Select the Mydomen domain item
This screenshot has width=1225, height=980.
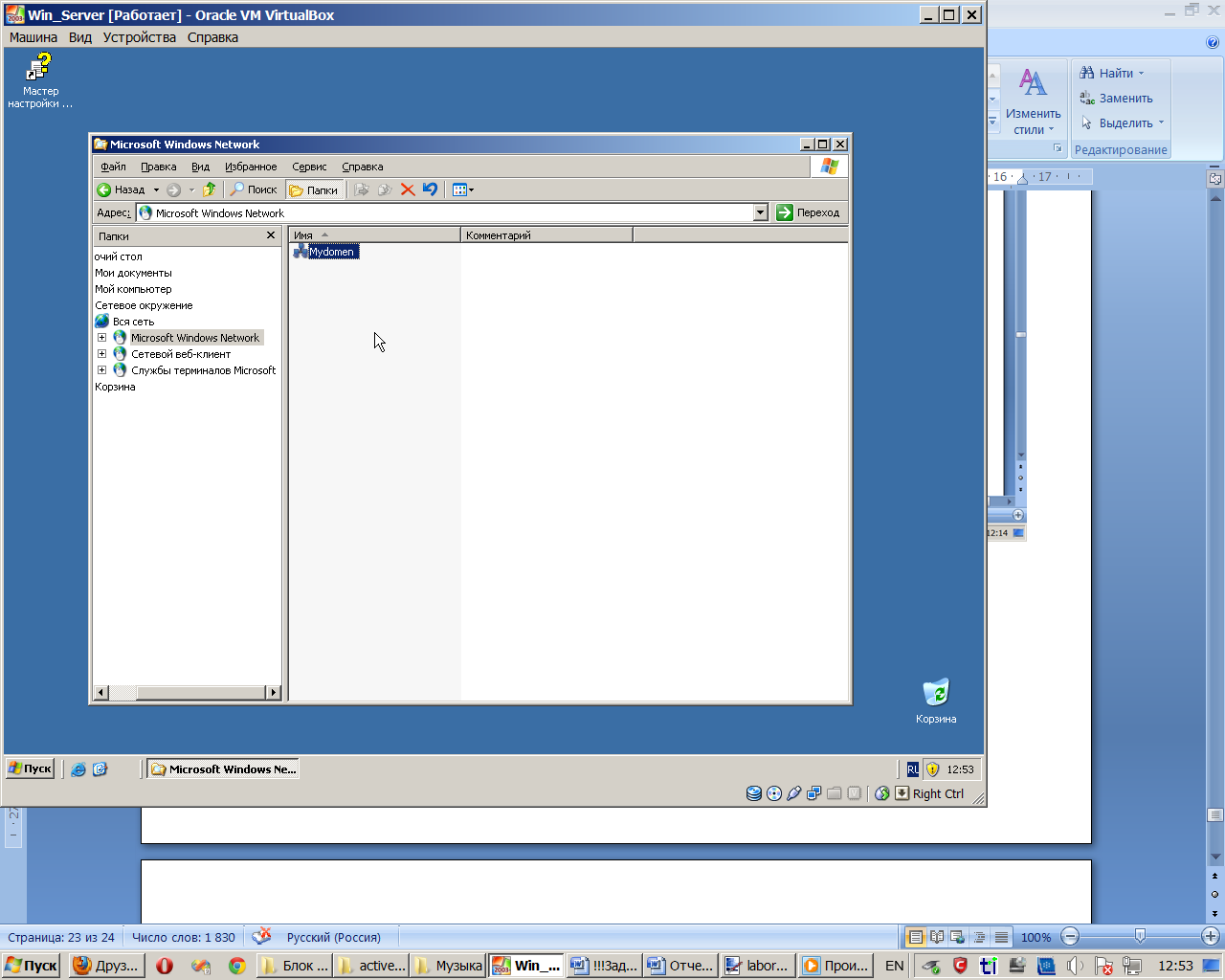325,252
